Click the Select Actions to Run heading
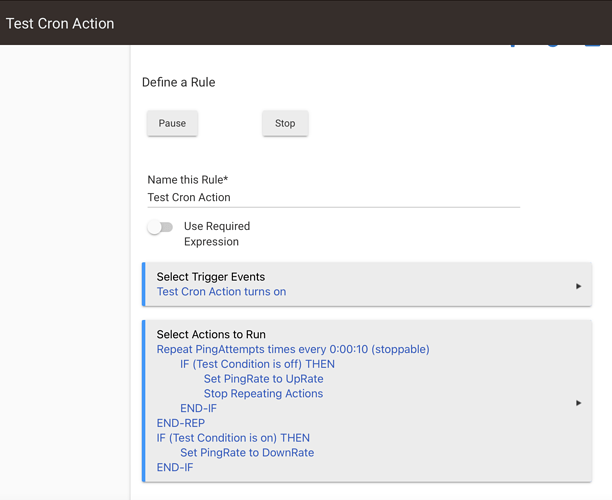612x500 pixels. pyautogui.click(x=211, y=335)
